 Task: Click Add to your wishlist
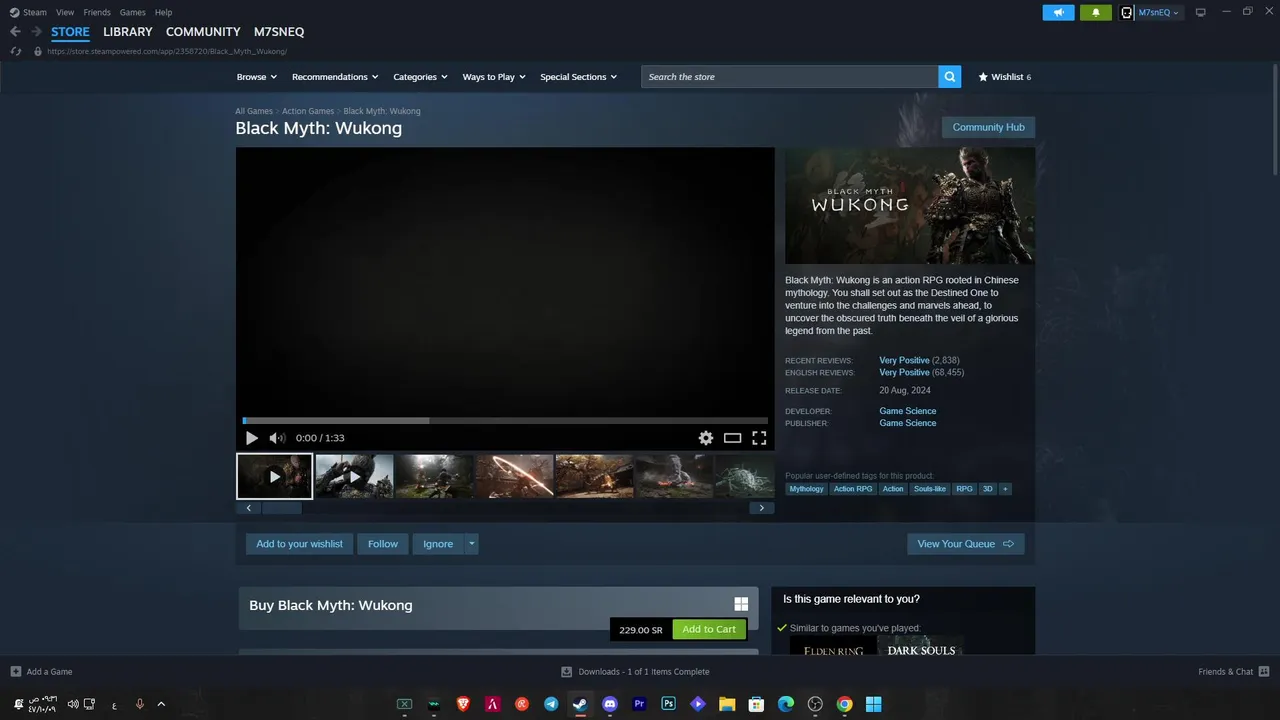coord(299,544)
